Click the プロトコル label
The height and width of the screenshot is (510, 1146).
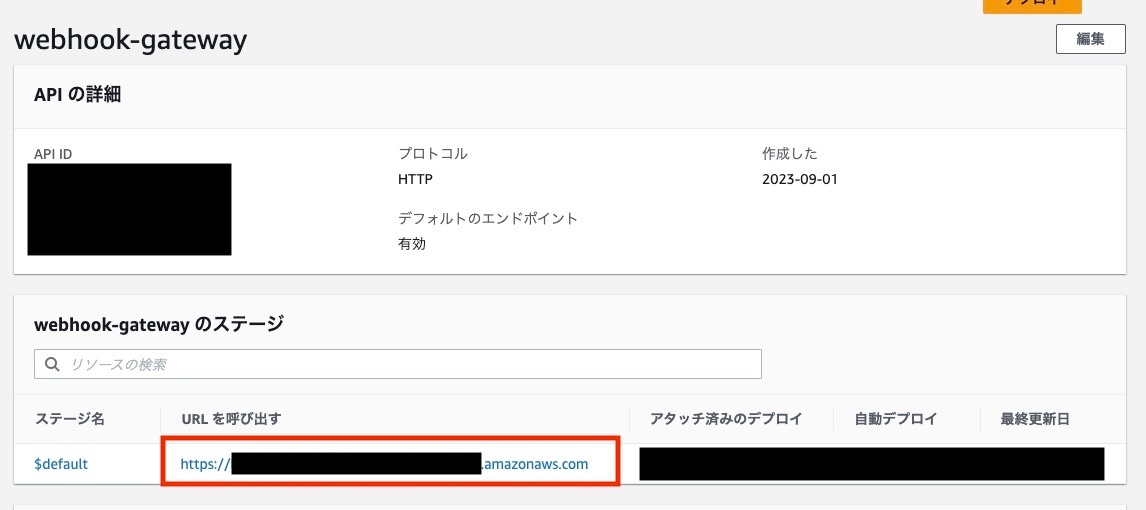(433, 154)
